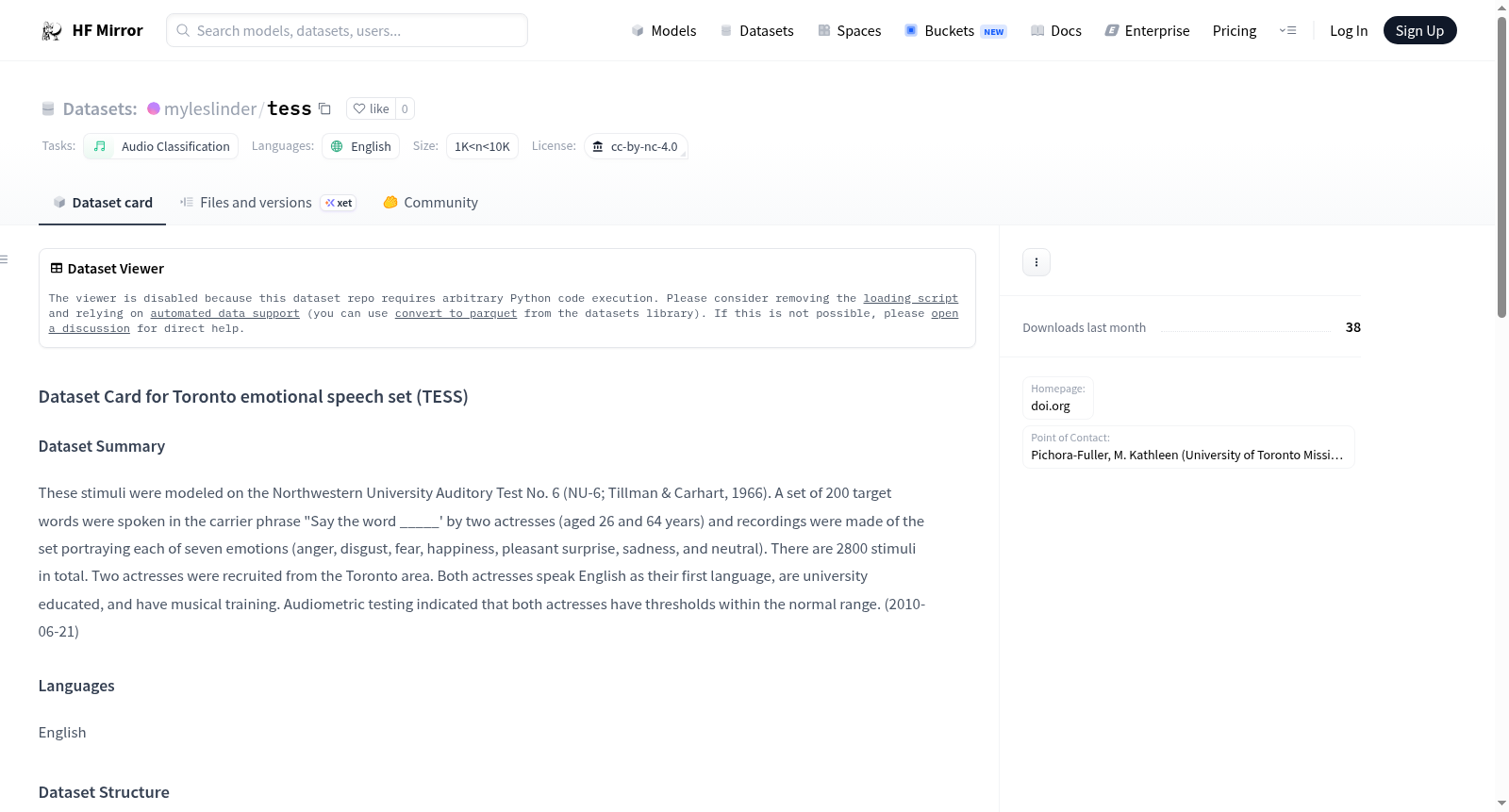Viewport: 1509px width, 812px height.
Task: Click the Dataset Structure heading
Action: tap(104, 792)
